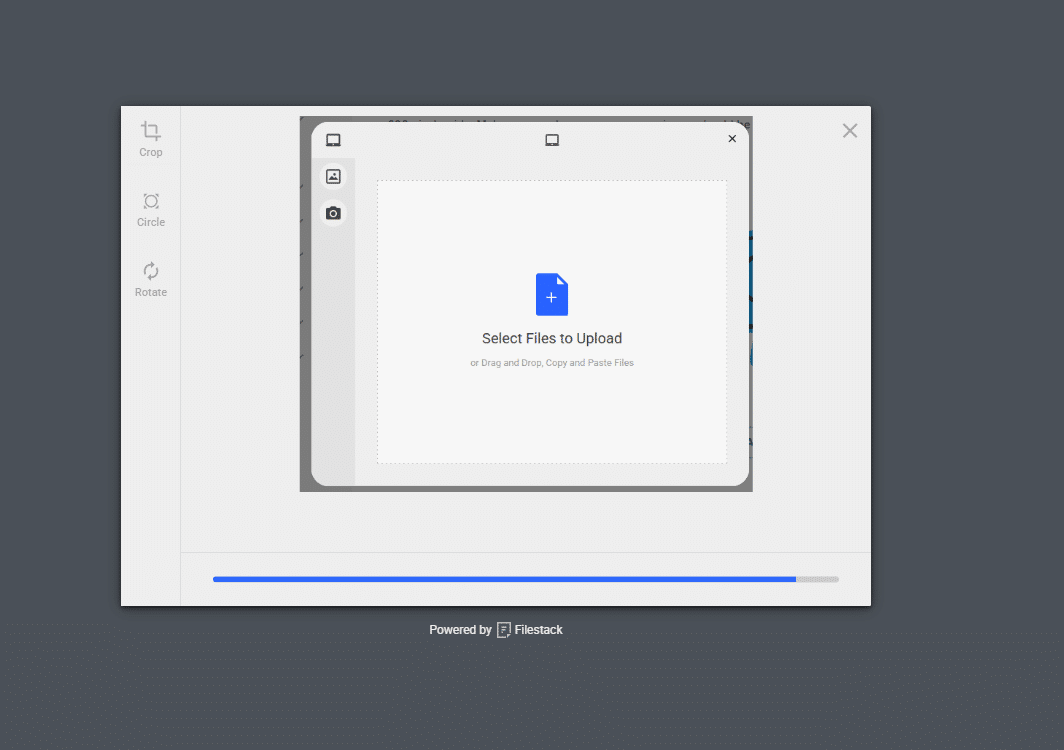Close the file picker dialog
1064x750 pixels.
coord(731,138)
